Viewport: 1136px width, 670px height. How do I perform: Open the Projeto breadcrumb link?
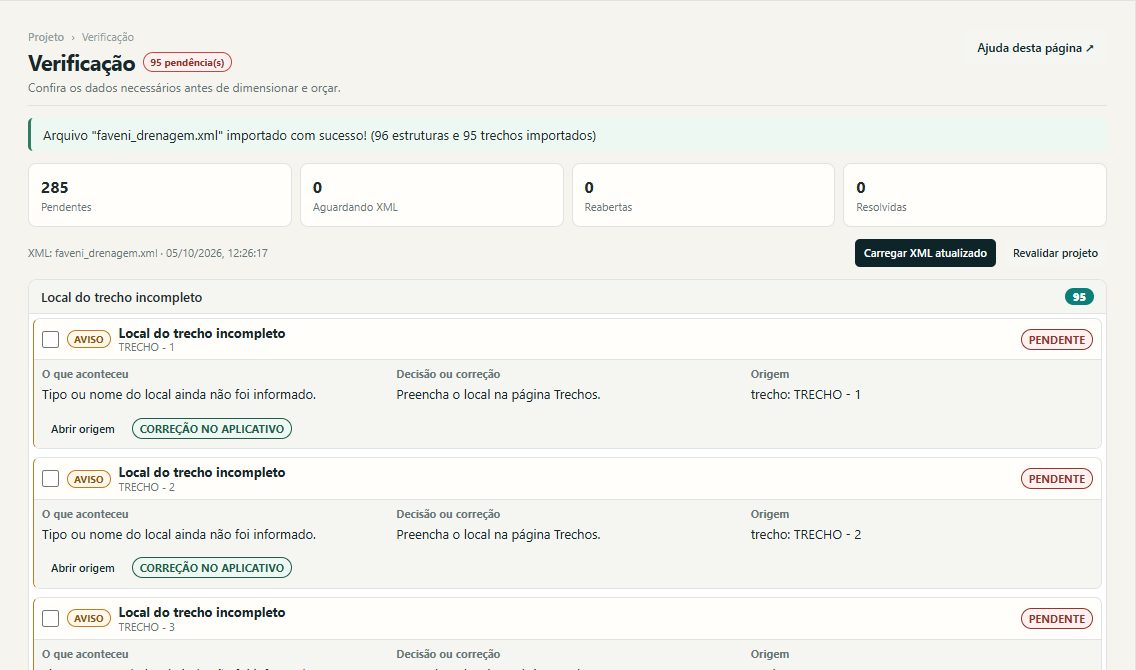point(46,37)
